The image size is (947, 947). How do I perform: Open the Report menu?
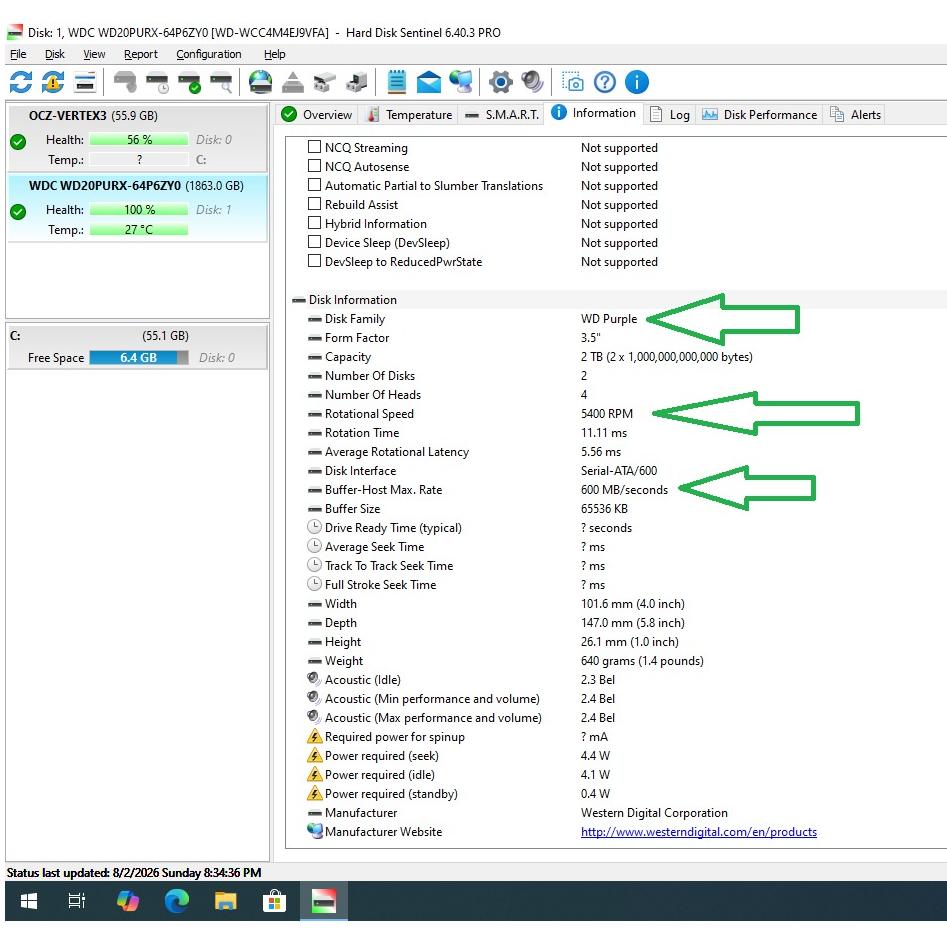click(x=141, y=54)
